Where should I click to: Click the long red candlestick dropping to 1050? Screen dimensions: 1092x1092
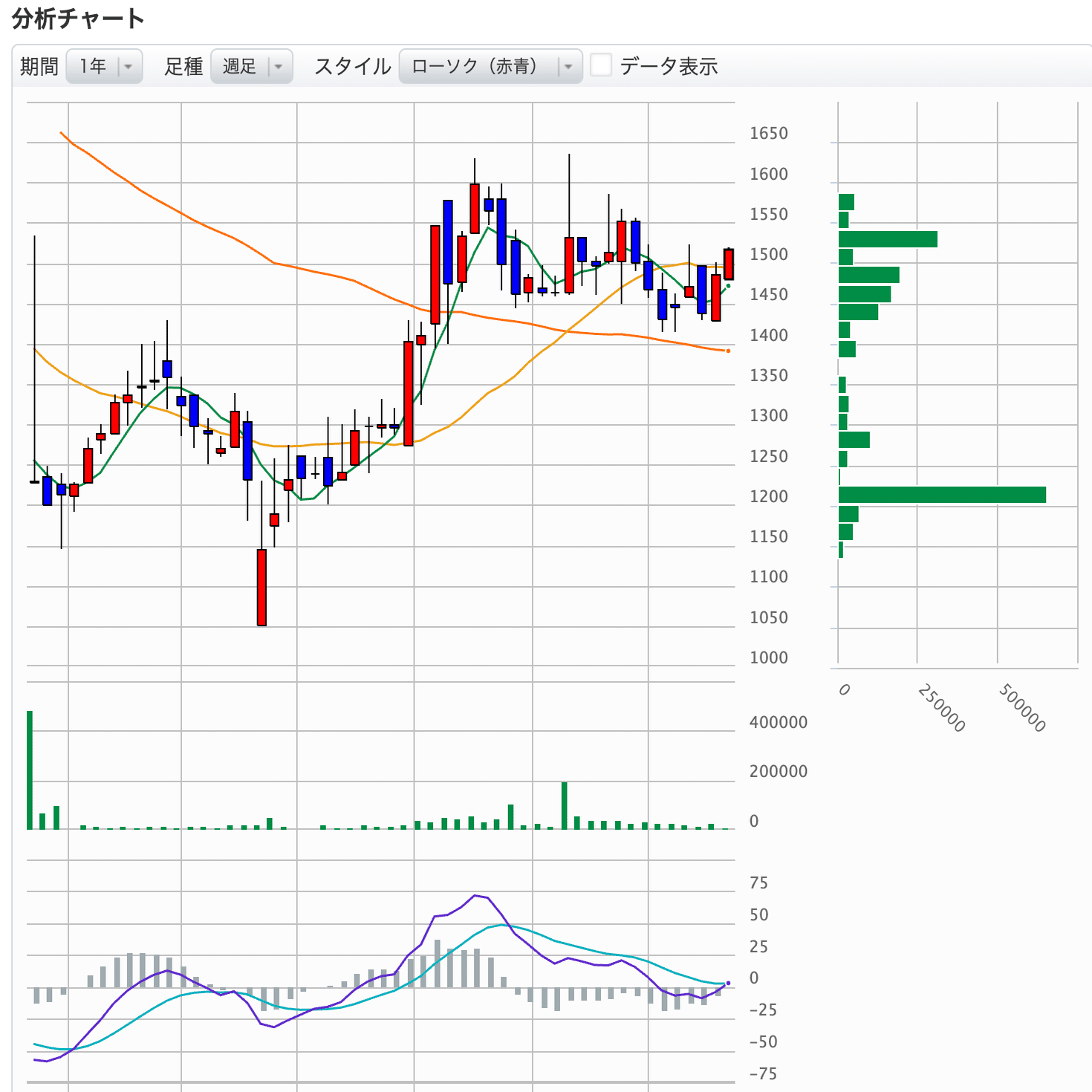261,588
